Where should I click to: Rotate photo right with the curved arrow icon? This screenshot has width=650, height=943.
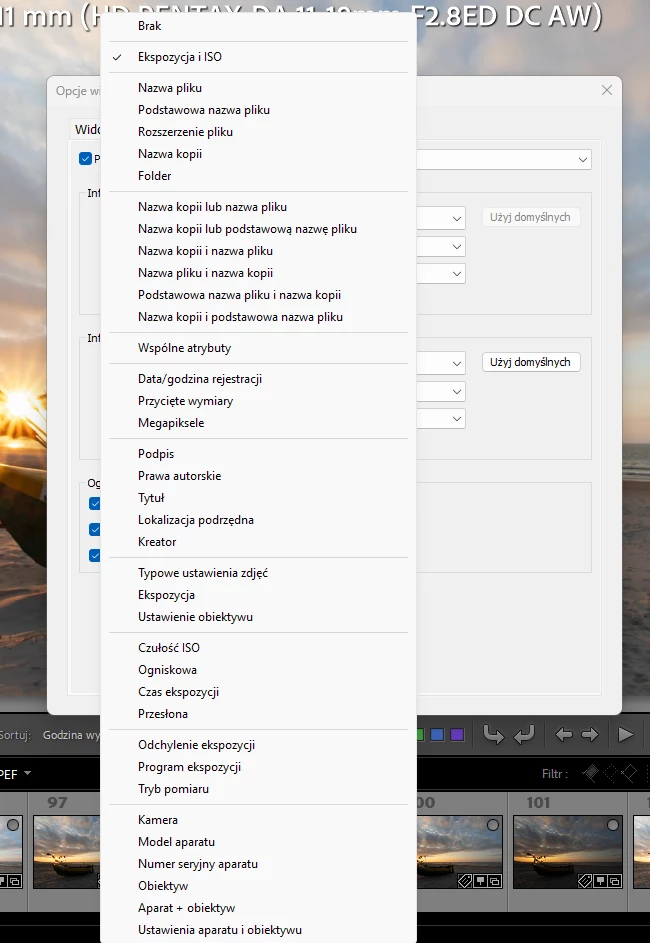click(x=524, y=734)
